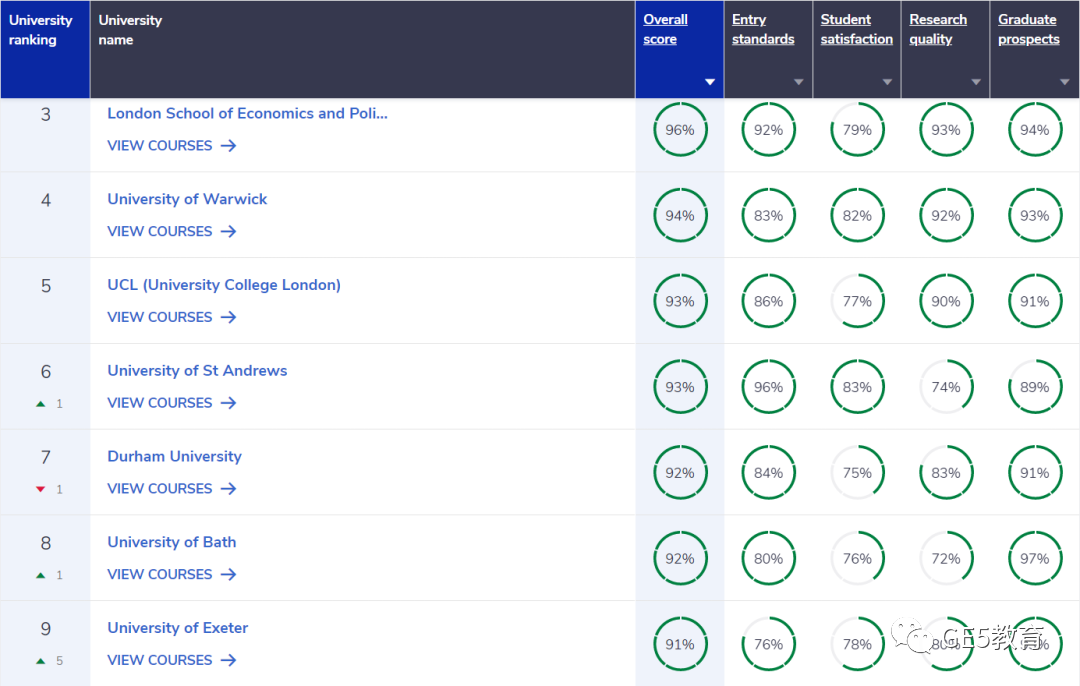The width and height of the screenshot is (1080, 686).
Task: Click green up arrow for Exeter rank
Action: click(41, 661)
